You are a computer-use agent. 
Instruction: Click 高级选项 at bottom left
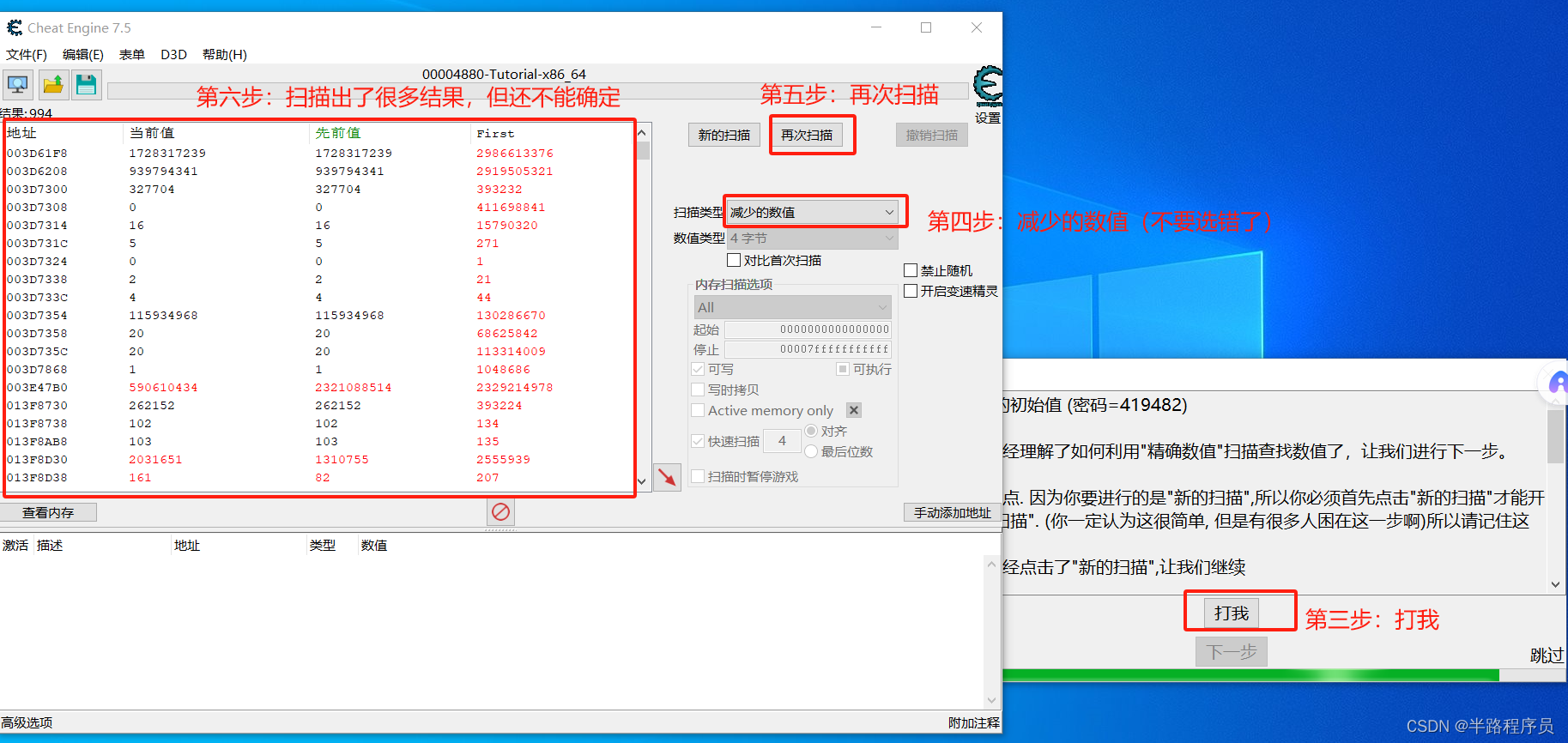[x=27, y=722]
